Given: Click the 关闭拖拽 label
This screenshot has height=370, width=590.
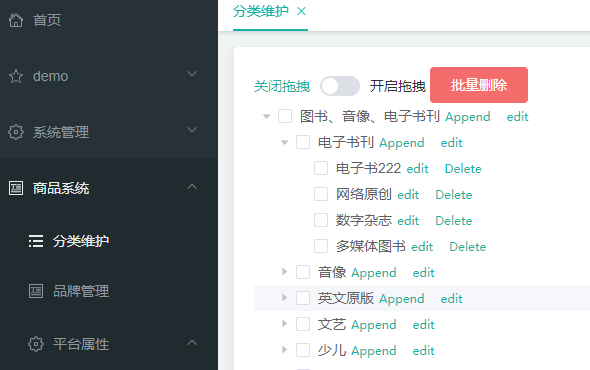Looking at the screenshot, I should pyautogui.click(x=282, y=86).
